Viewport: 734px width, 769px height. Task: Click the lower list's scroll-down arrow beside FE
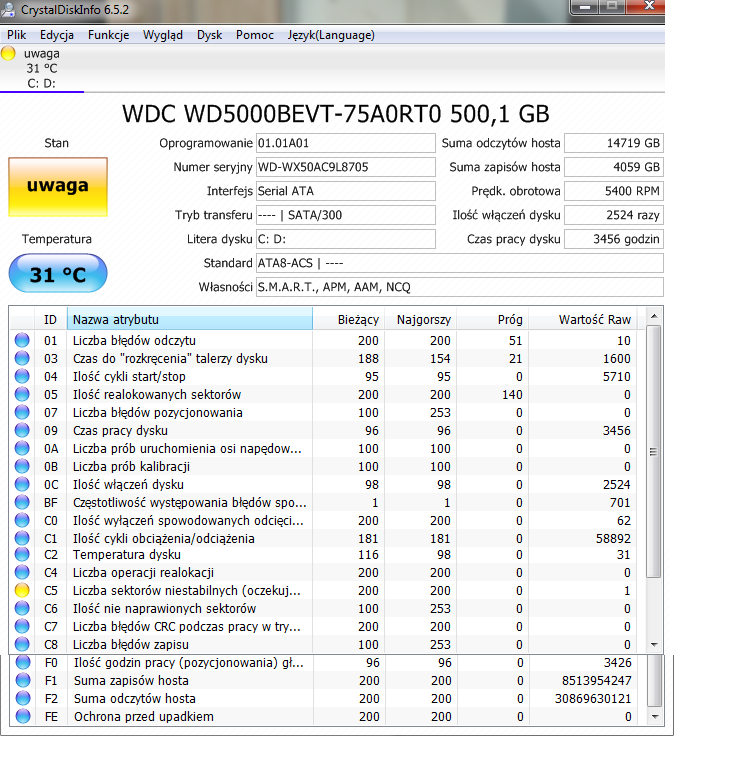point(655,717)
